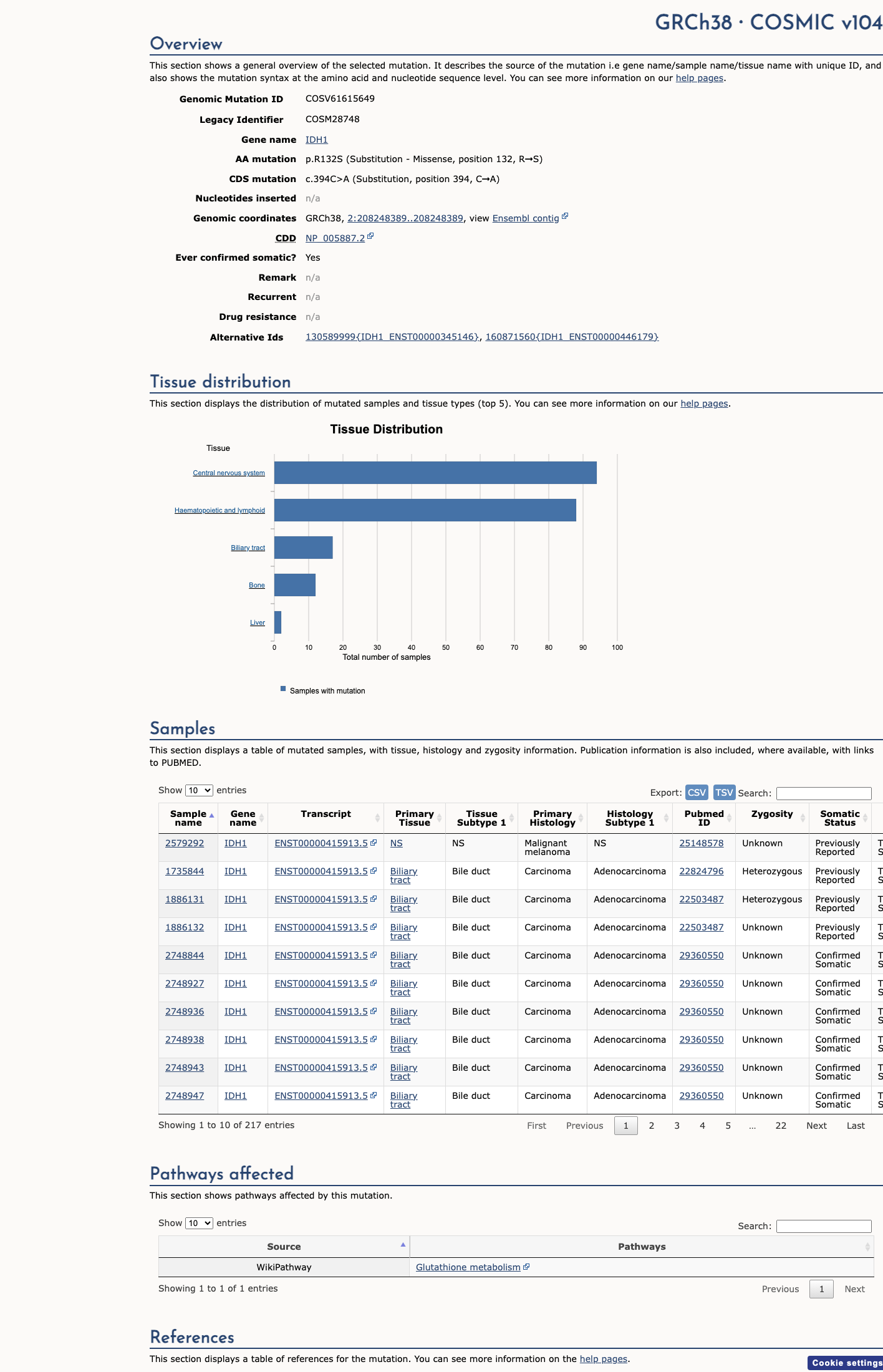883x1372 pixels.
Task: Open genomic coordinates 2:208248389..208248389 link
Action: click(x=405, y=218)
